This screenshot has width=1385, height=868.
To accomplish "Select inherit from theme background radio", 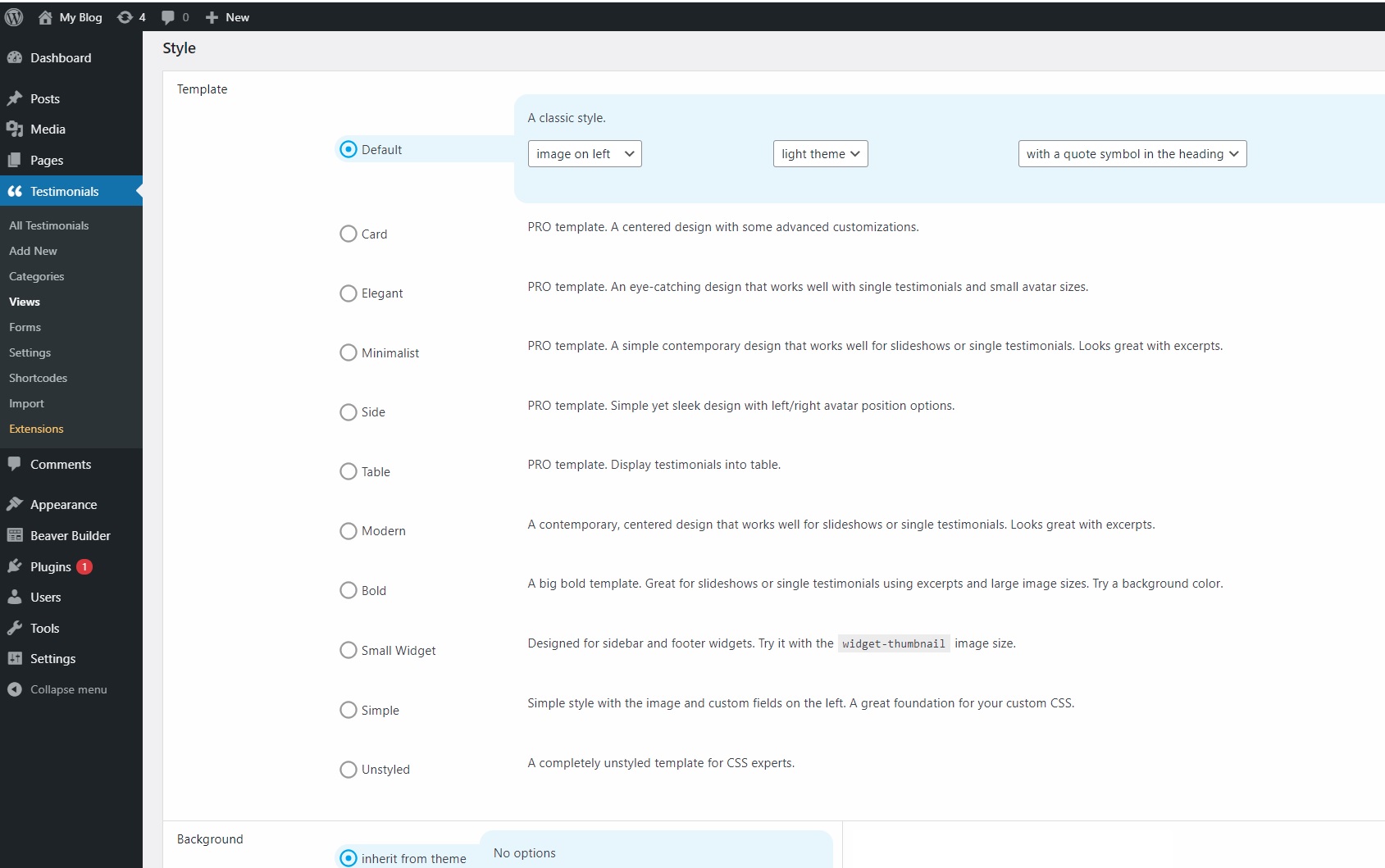I will coord(349,858).
